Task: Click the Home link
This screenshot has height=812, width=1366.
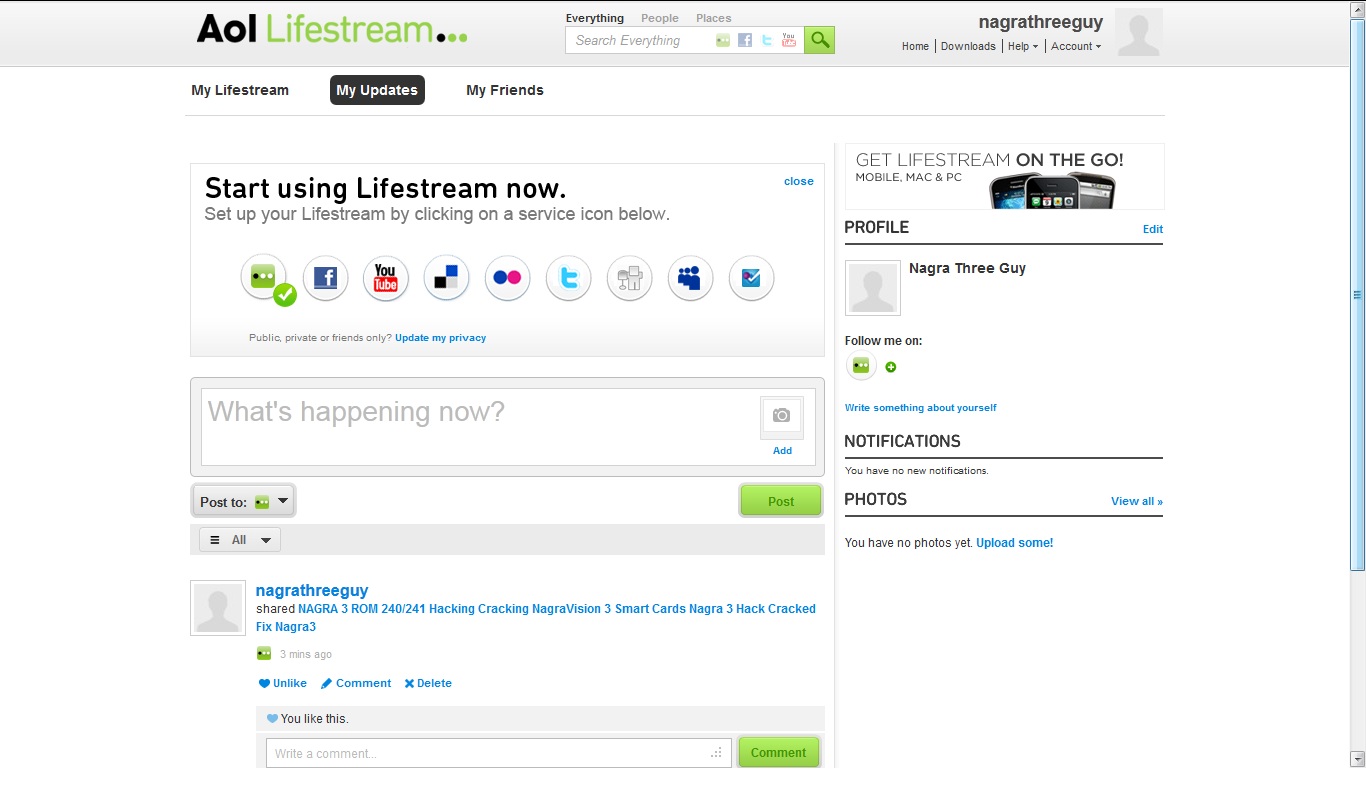Action: (915, 46)
